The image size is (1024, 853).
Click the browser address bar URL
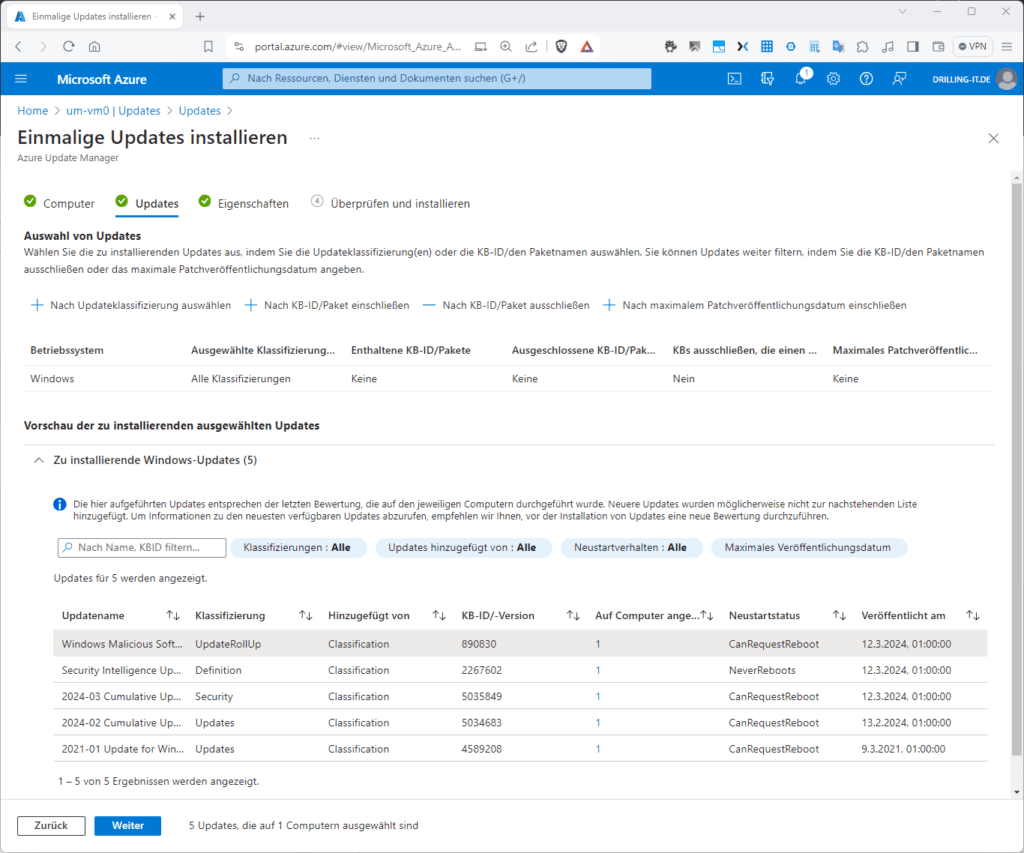(x=357, y=46)
